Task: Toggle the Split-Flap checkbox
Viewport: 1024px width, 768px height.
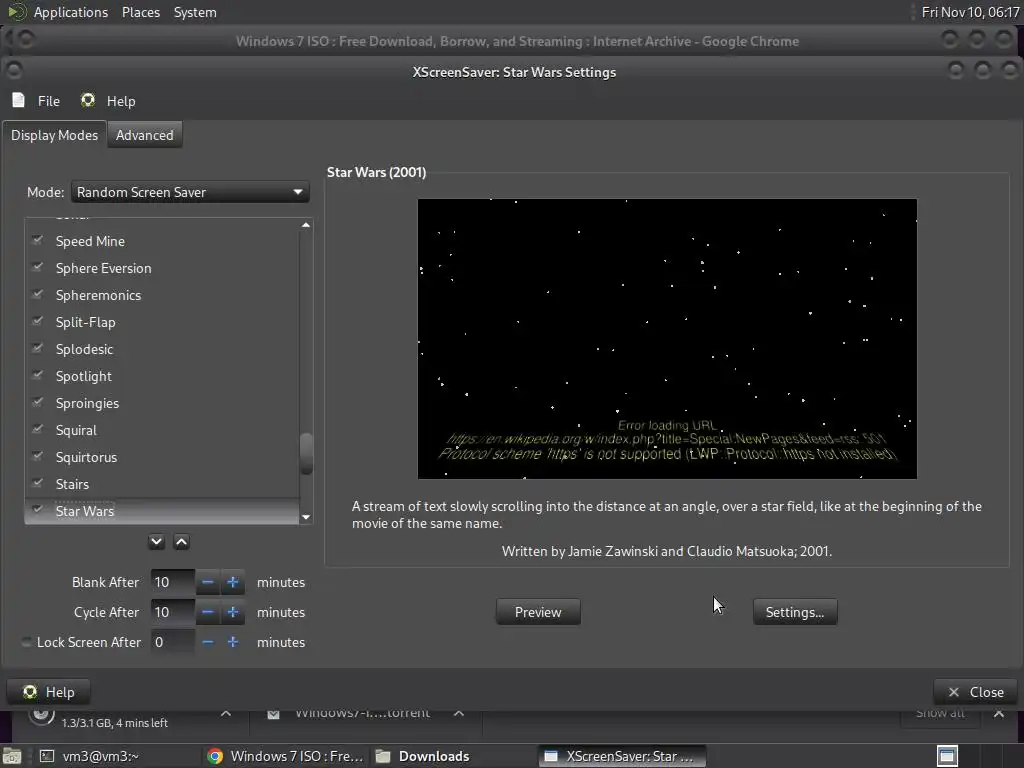Action: (x=37, y=321)
